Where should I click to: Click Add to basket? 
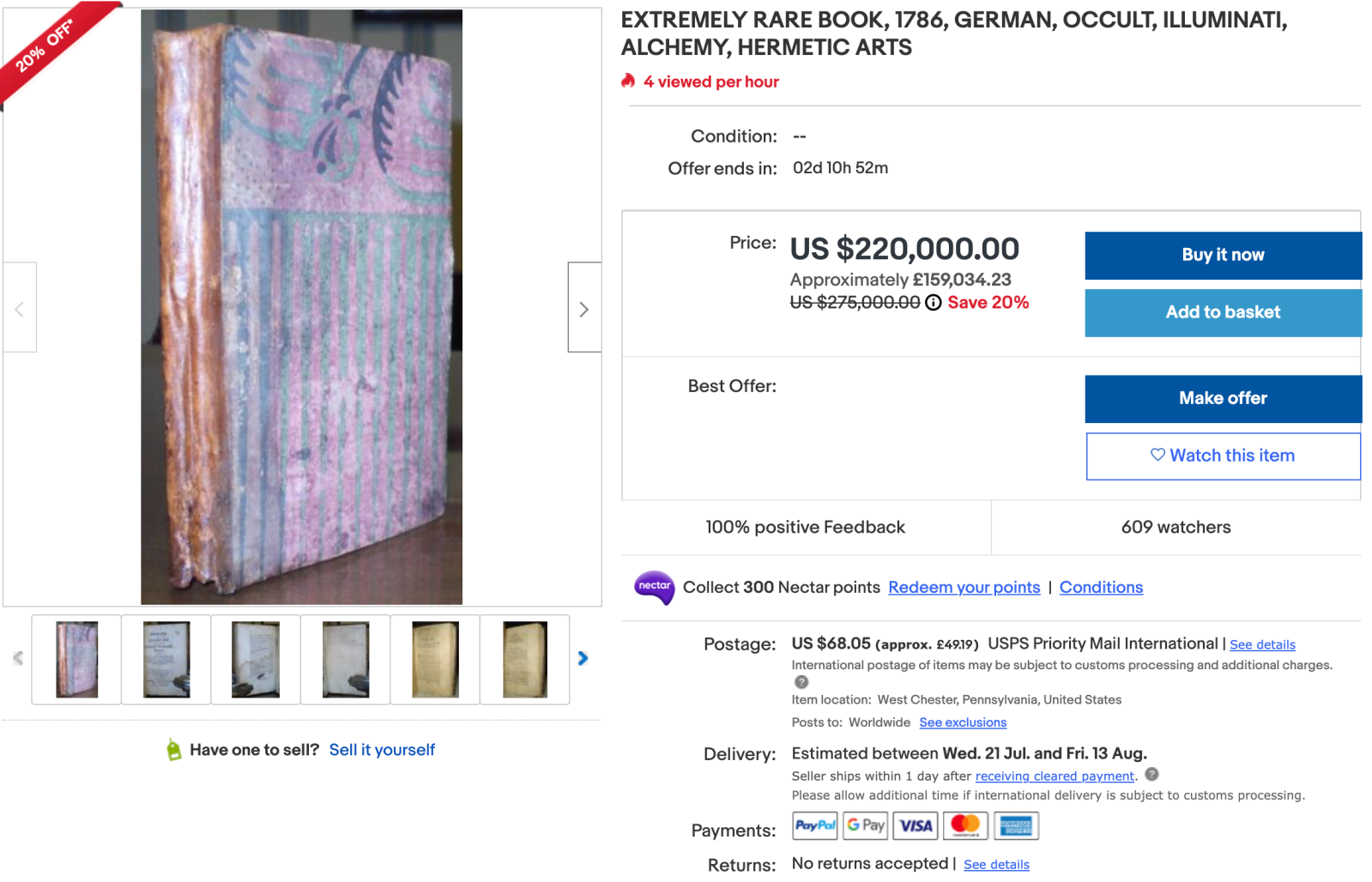point(1223,312)
